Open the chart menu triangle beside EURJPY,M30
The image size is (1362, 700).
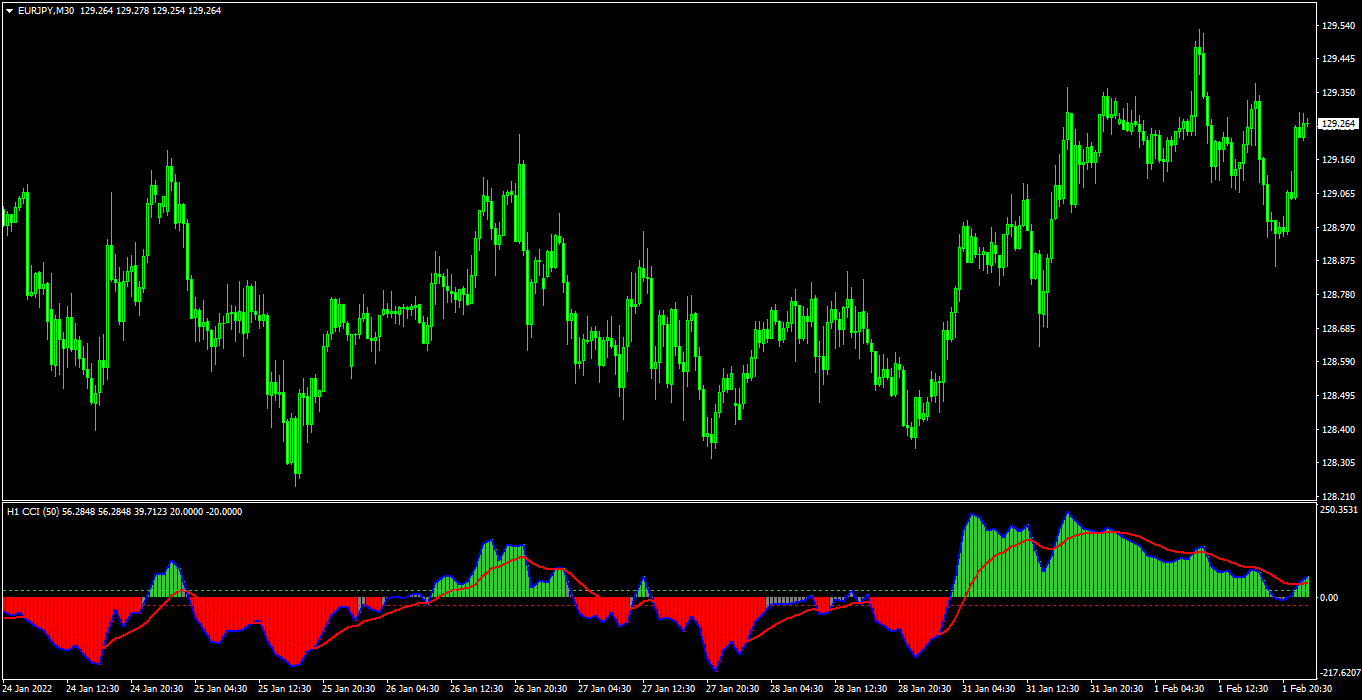click(x=9, y=10)
